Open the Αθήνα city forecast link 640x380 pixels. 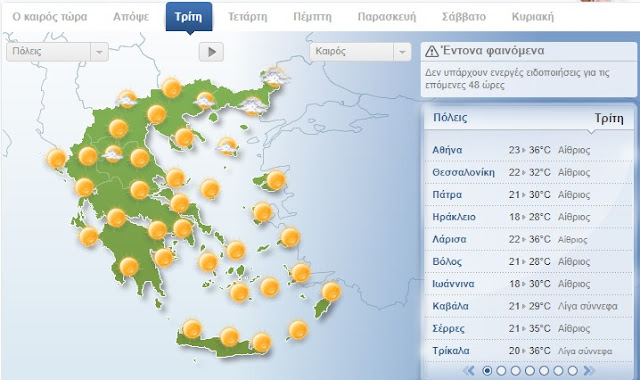tap(447, 150)
